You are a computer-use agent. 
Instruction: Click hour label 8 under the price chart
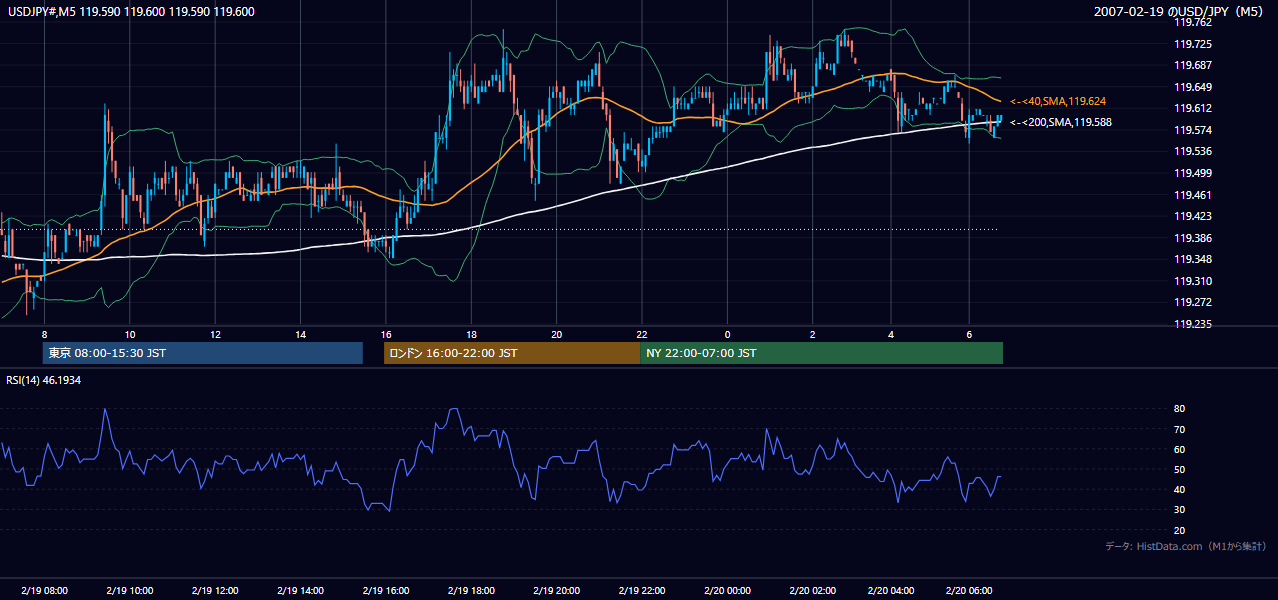point(44,334)
